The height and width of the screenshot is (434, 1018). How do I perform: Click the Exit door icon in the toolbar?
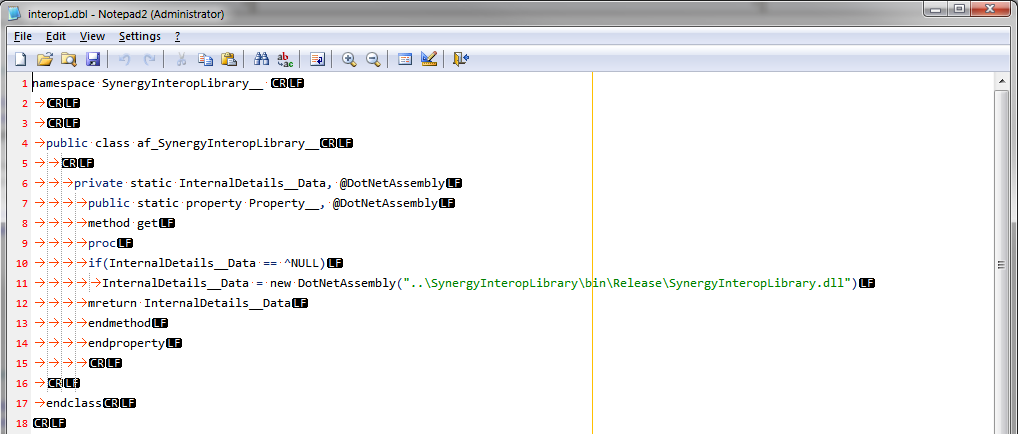[x=461, y=59]
